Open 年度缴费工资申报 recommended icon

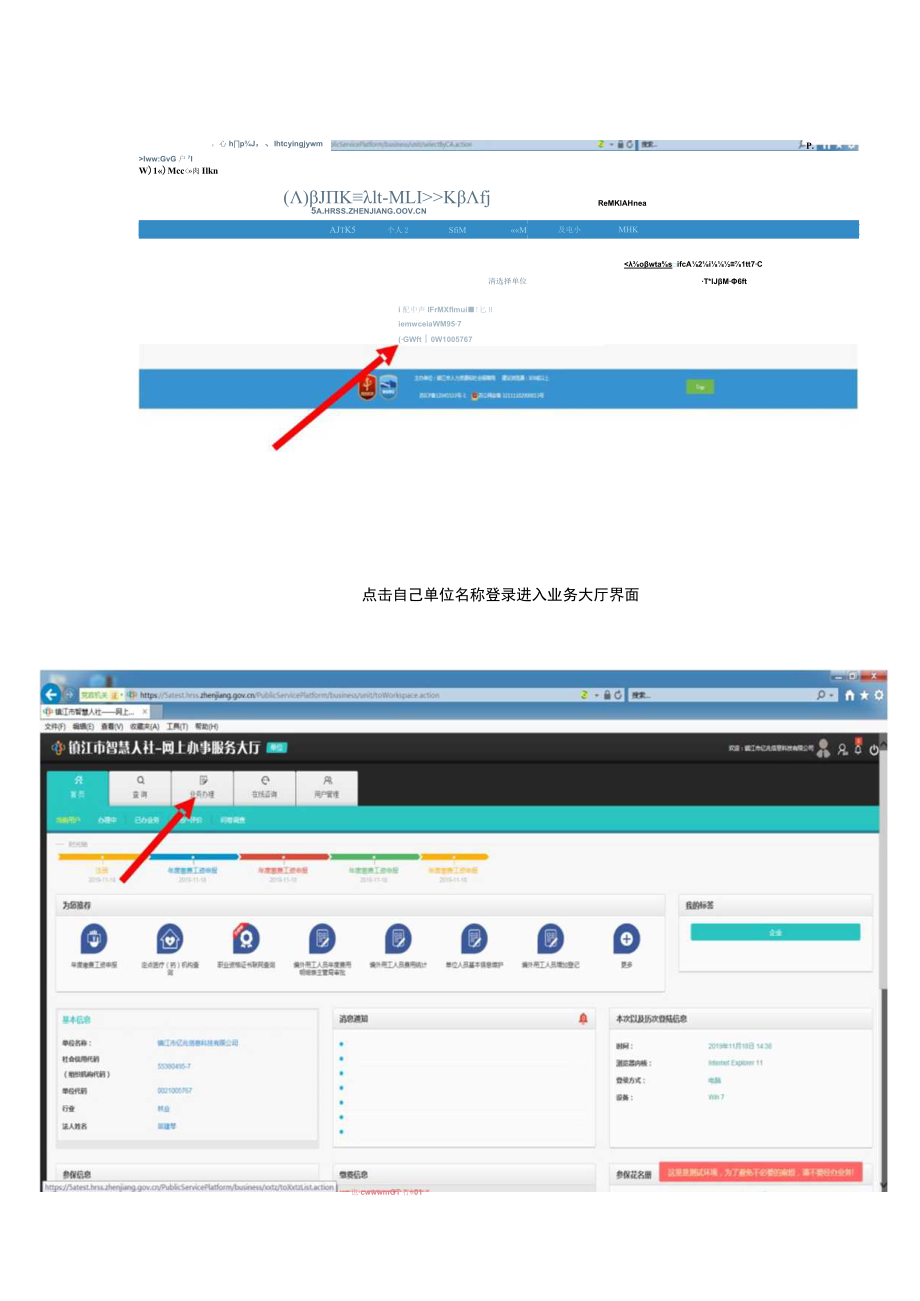click(x=94, y=939)
